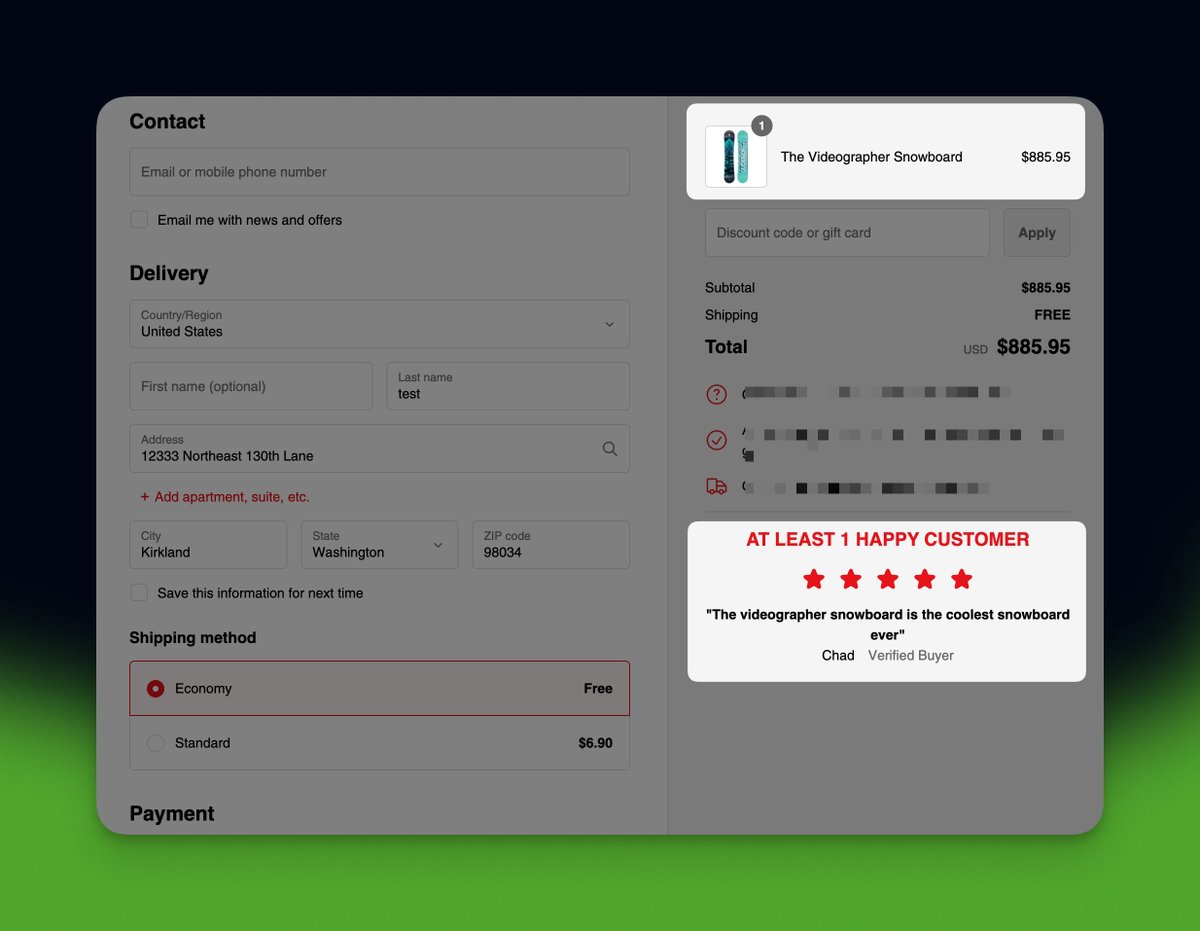
Task: Click the last red review star
Action: click(961, 579)
